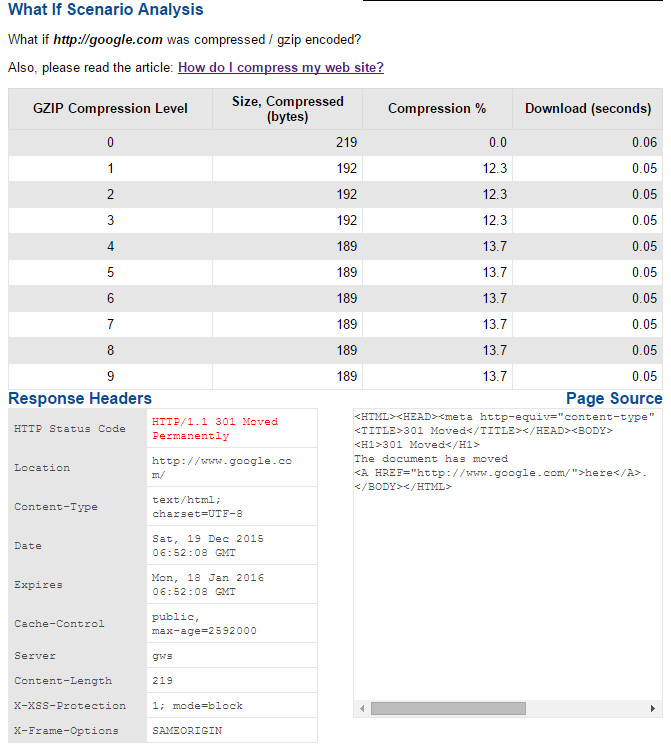Select the compression level 2 cell
This screenshot has height=749, width=671.
(110, 194)
